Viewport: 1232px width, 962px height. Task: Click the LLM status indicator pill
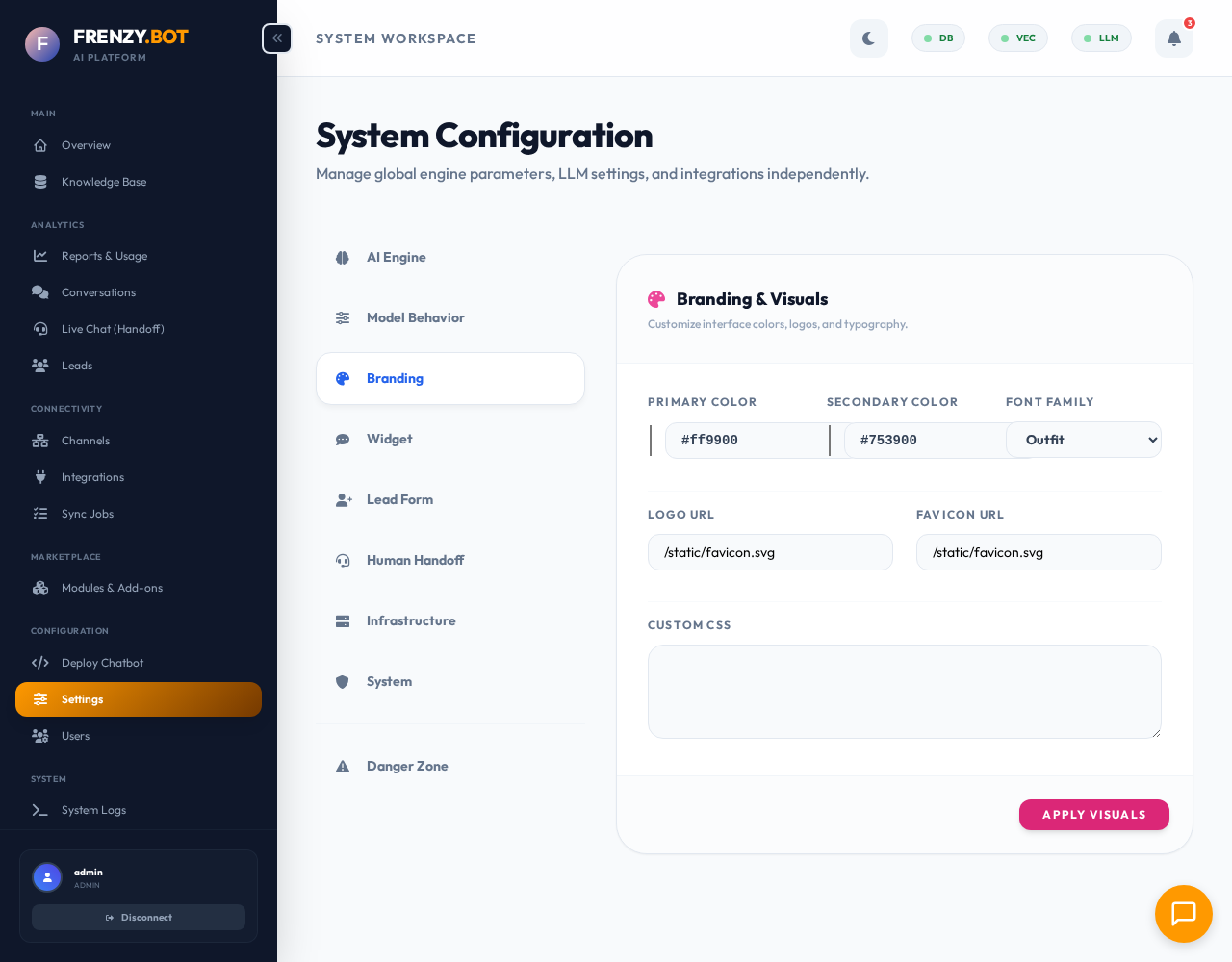click(x=1101, y=38)
